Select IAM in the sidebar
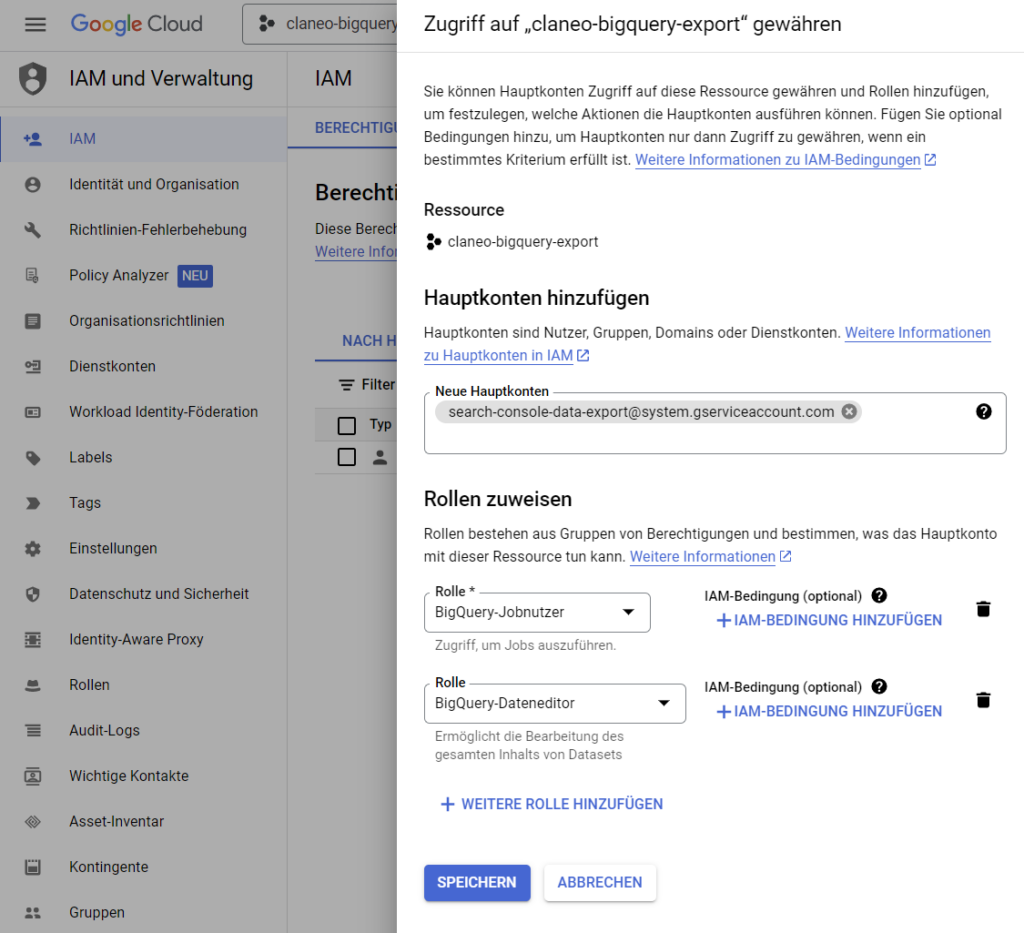The image size is (1024, 933). click(144, 139)
